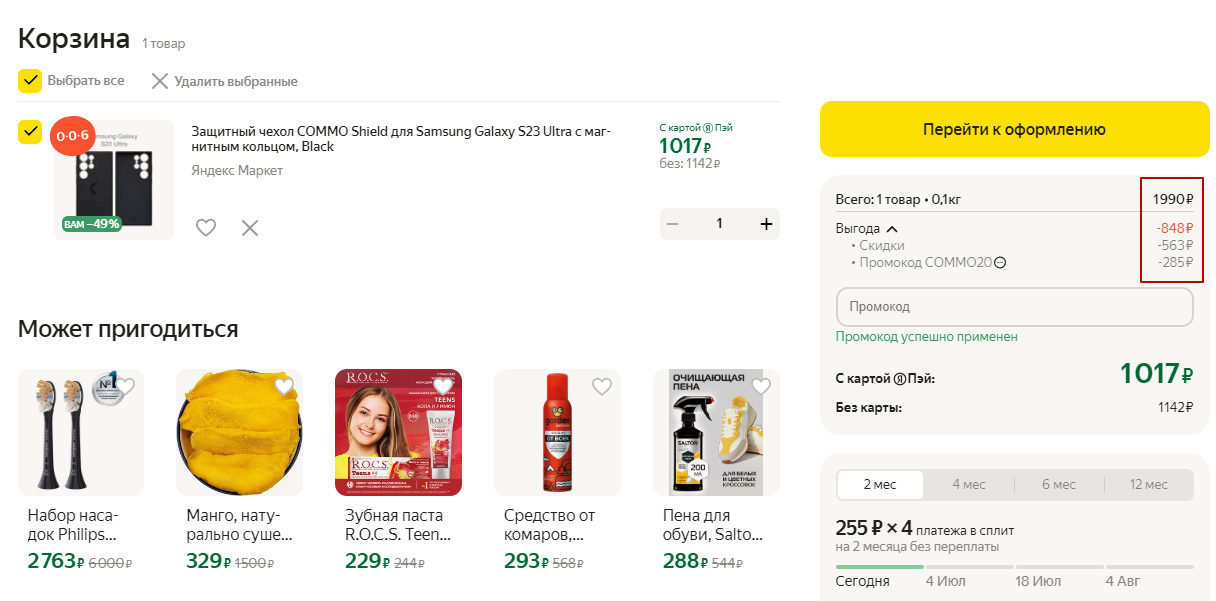Uncheck the COMMO Shield case item checkbox
Image resolution: width=1216 pixels, height=601 pixels.
30,132
